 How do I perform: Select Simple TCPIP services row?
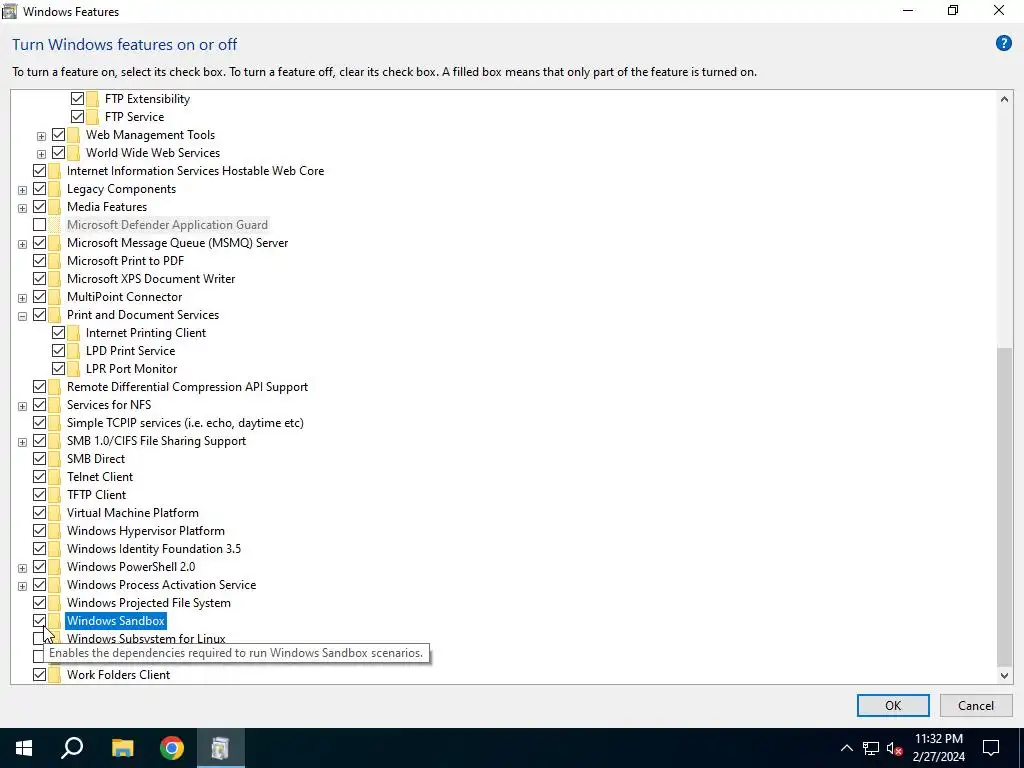click(185, 423)
